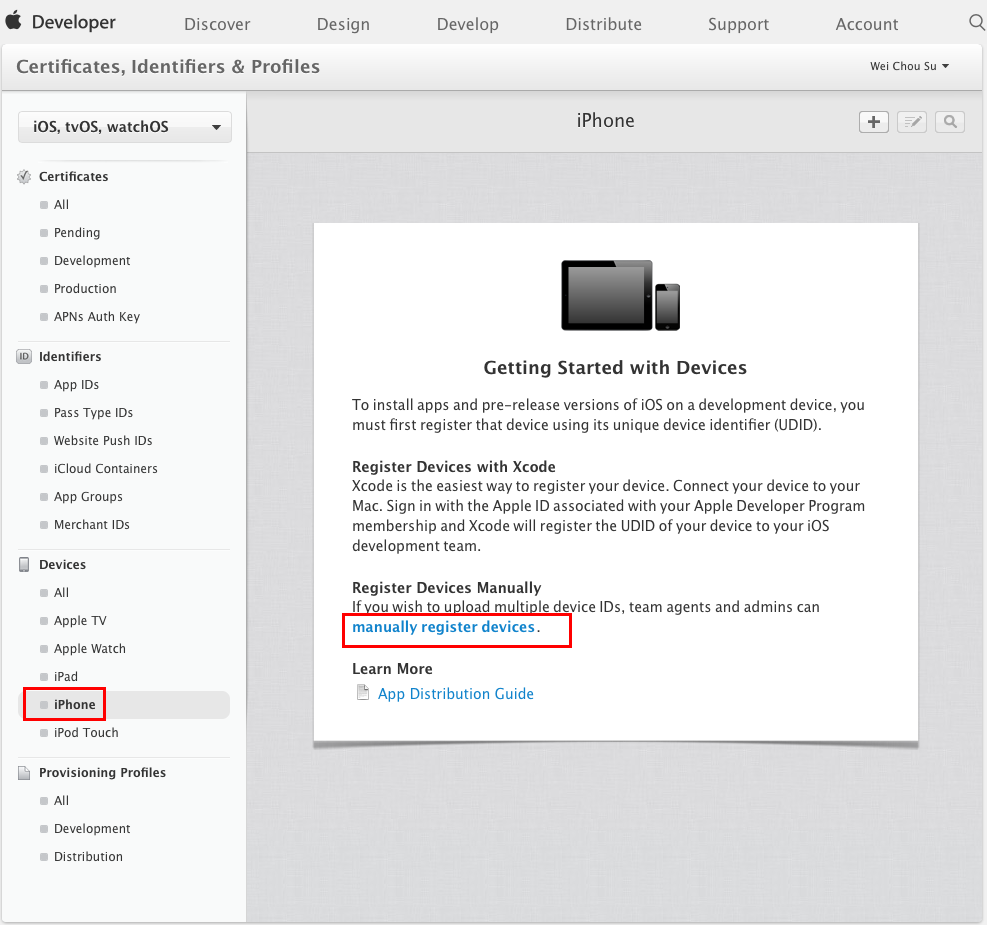
Task: Select Development under Provisioning Profiles
Action: (x=92, y=829)
